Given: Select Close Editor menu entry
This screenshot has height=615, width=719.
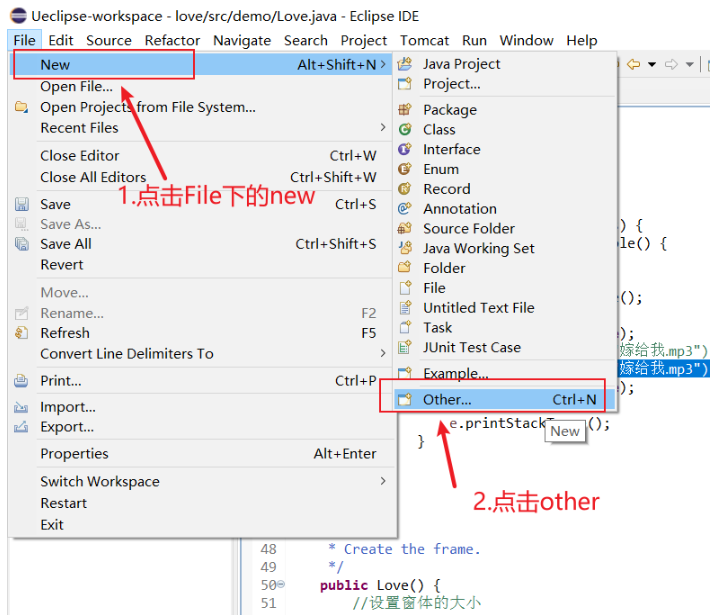Looking at the screenshot, I should pos(202,155).
